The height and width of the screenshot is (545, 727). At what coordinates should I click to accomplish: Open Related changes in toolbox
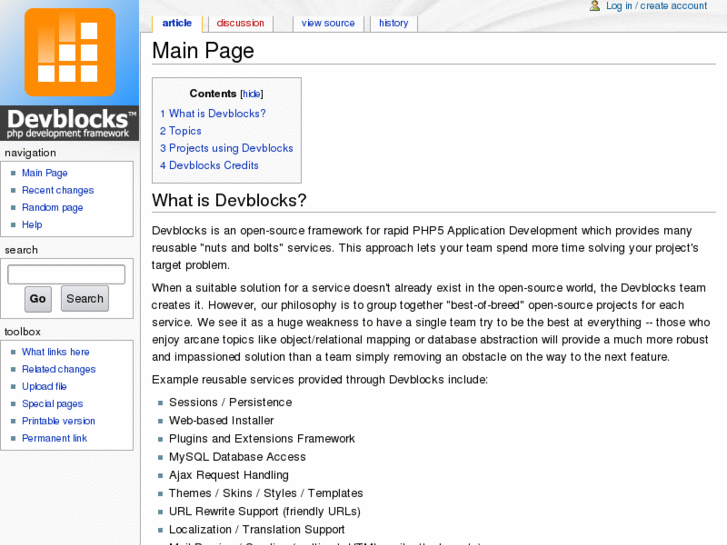[59, 369]
